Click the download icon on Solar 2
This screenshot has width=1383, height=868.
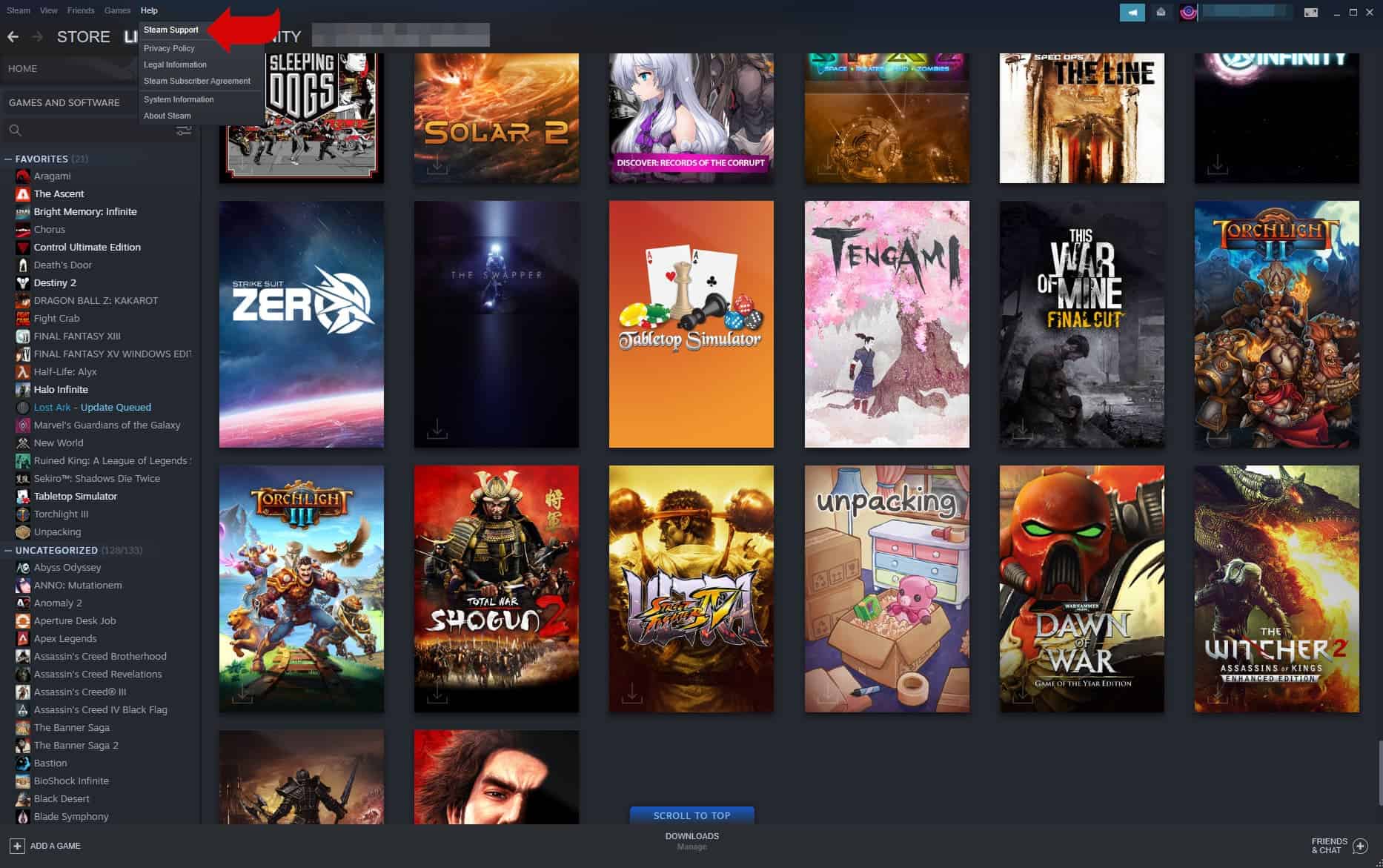[x=437, y=164]
